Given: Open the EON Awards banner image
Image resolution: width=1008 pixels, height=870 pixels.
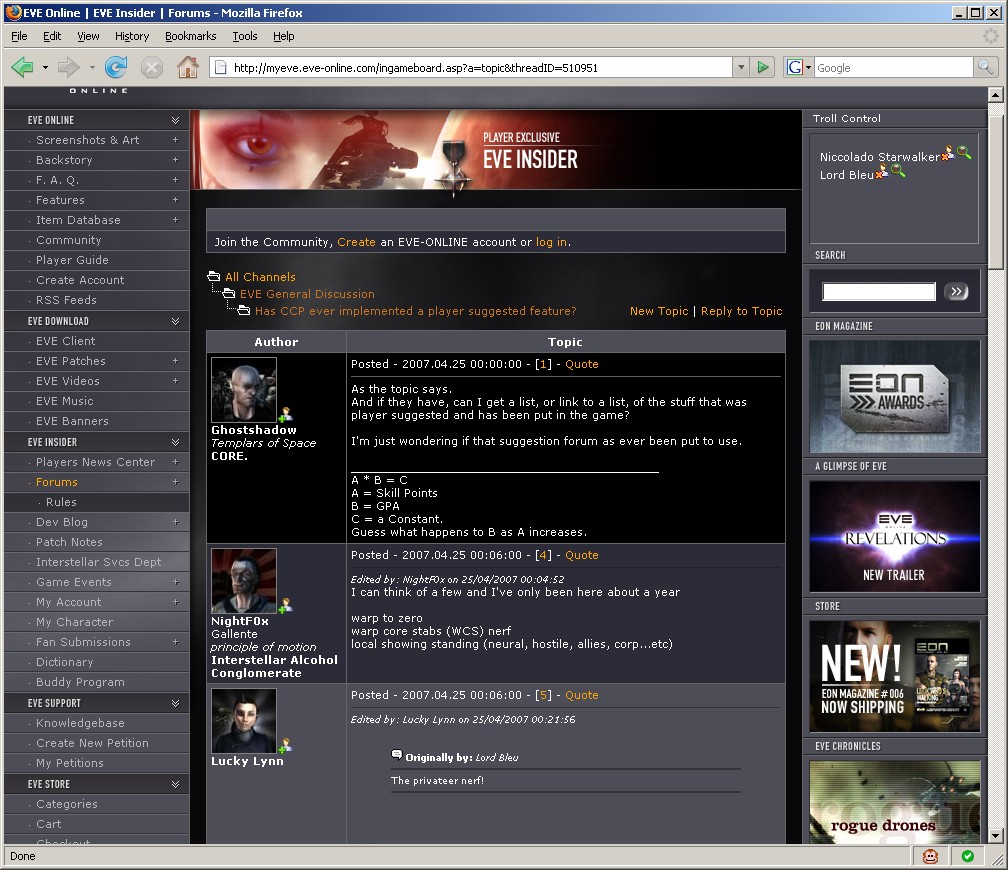Looking at the screenshot, I should pyautogui.click(x=895, y=396).
